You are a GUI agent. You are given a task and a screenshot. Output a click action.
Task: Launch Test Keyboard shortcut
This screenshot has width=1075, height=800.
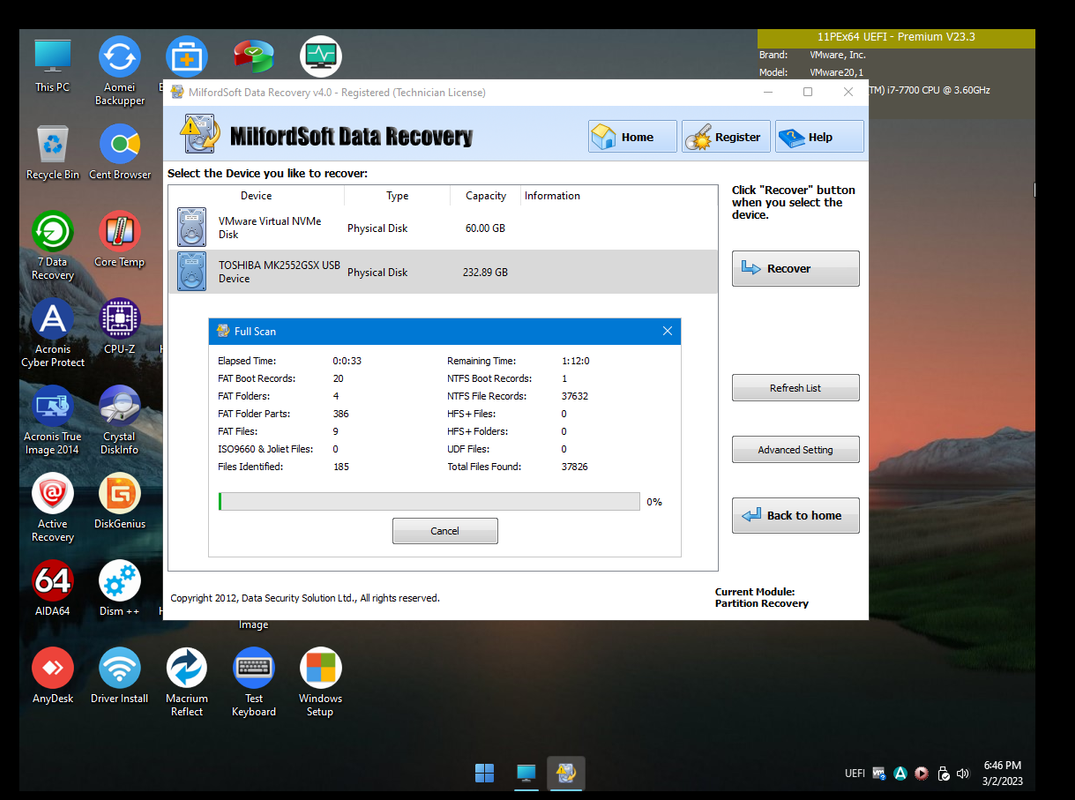[x=254, y=683]
